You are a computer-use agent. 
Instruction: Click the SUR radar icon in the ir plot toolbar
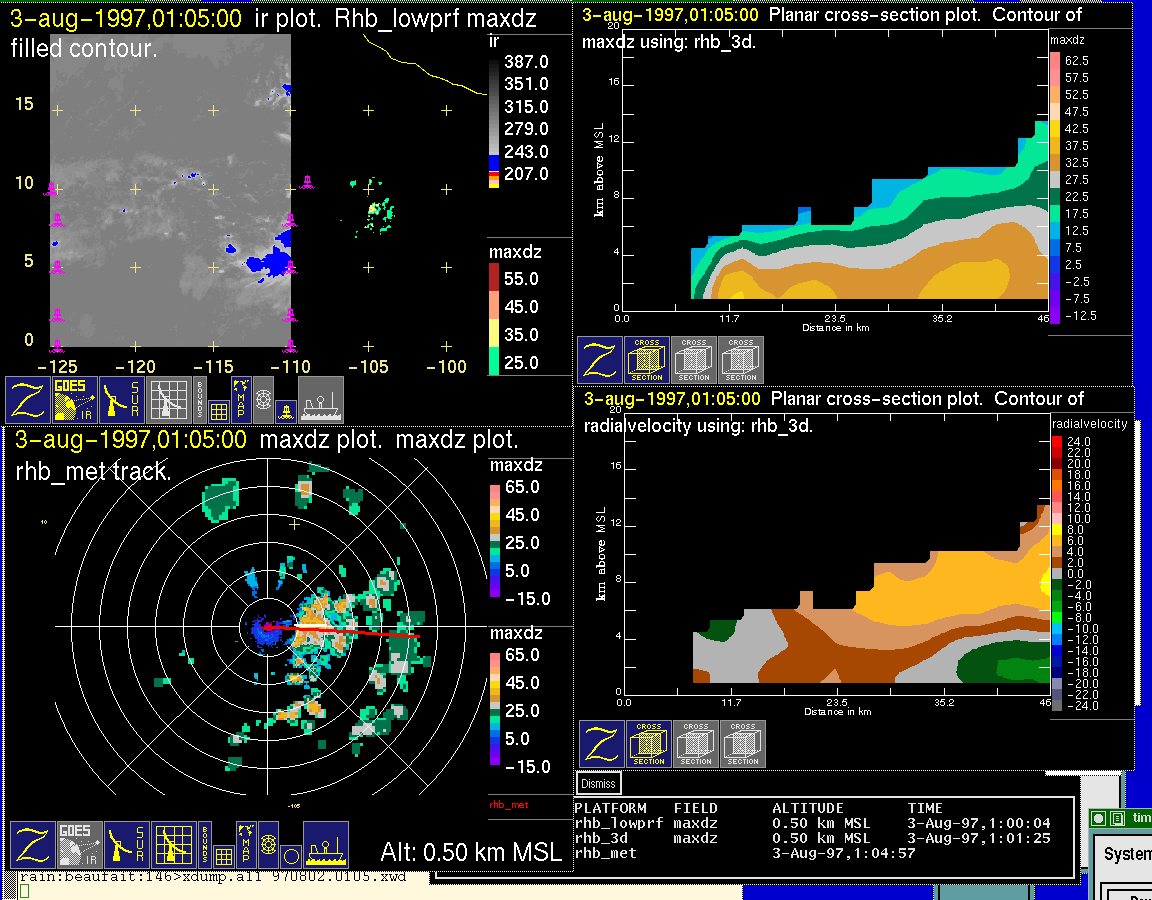pyautogui.click(x=122, y=400)
